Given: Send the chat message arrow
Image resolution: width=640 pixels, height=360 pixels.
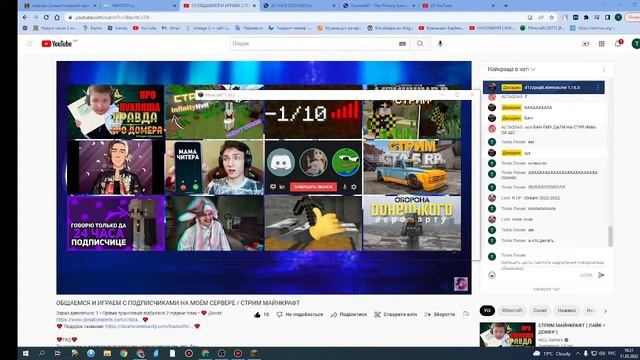Looking at the screenshot, I should [601, 275].
